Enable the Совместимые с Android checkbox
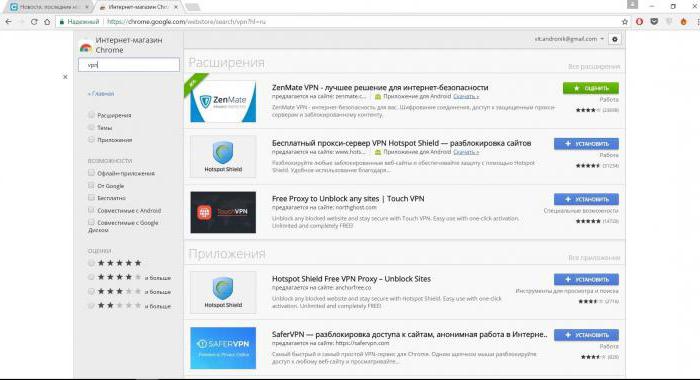 [92, 210]
